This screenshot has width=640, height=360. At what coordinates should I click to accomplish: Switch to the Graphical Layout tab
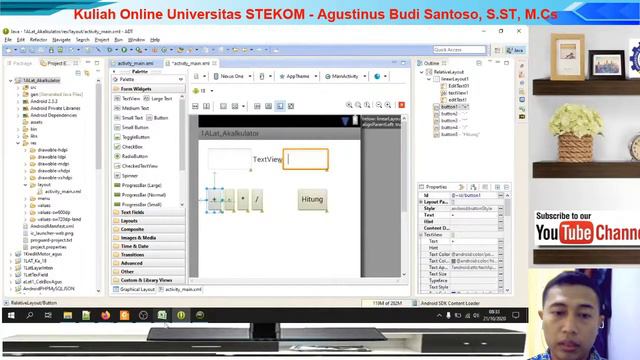click(x=134, y=289)
